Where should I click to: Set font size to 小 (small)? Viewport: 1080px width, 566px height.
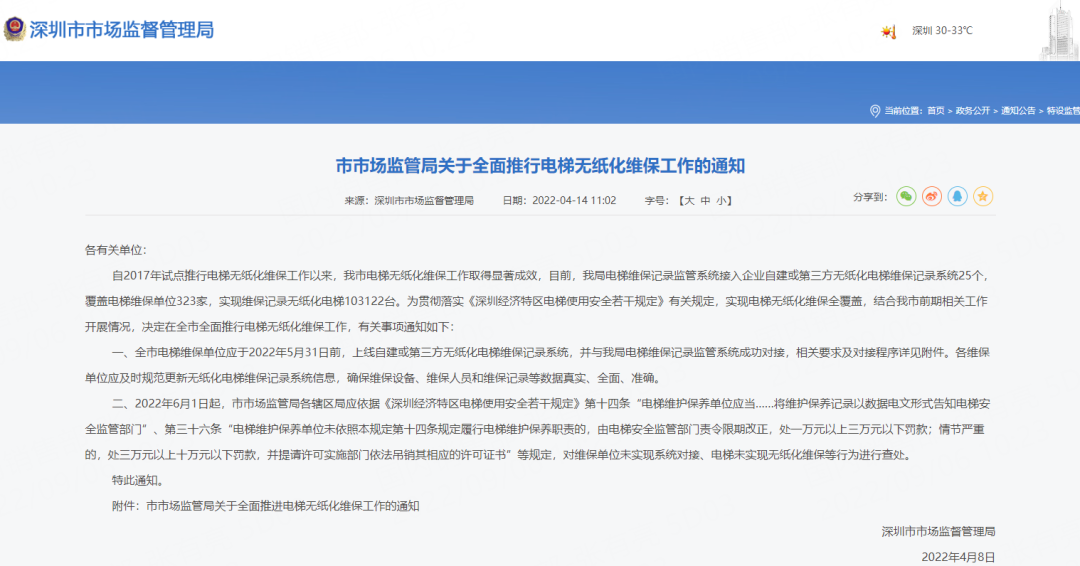(722, 201)
